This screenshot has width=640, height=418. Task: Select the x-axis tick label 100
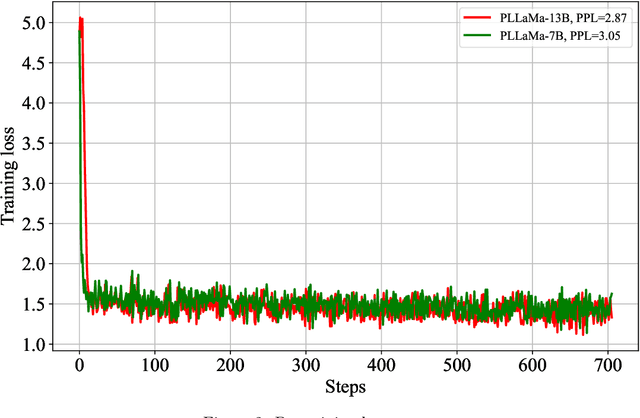point(155,364)
